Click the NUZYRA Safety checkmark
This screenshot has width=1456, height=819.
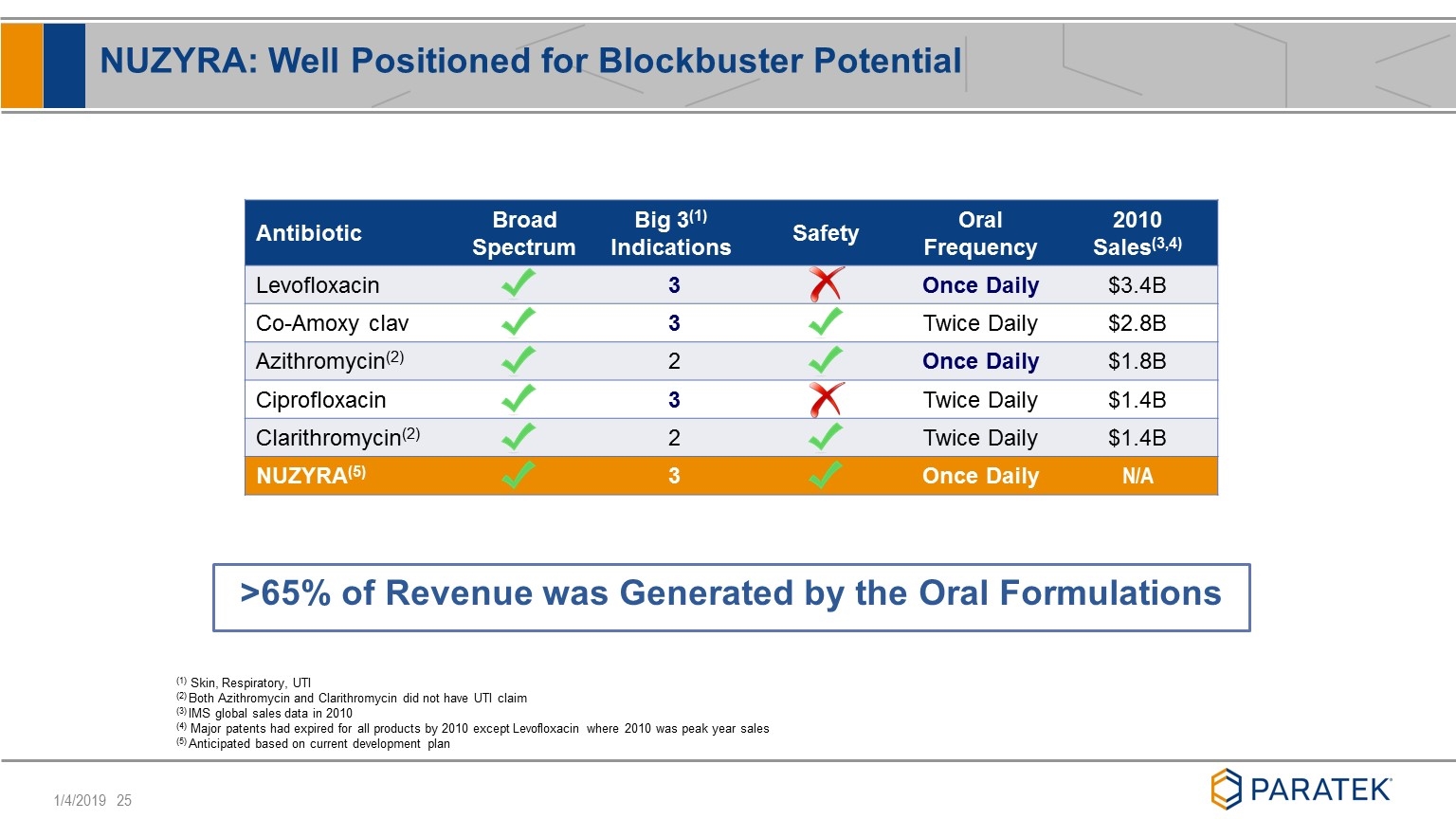pyautogui.click(x=826, y=475)
